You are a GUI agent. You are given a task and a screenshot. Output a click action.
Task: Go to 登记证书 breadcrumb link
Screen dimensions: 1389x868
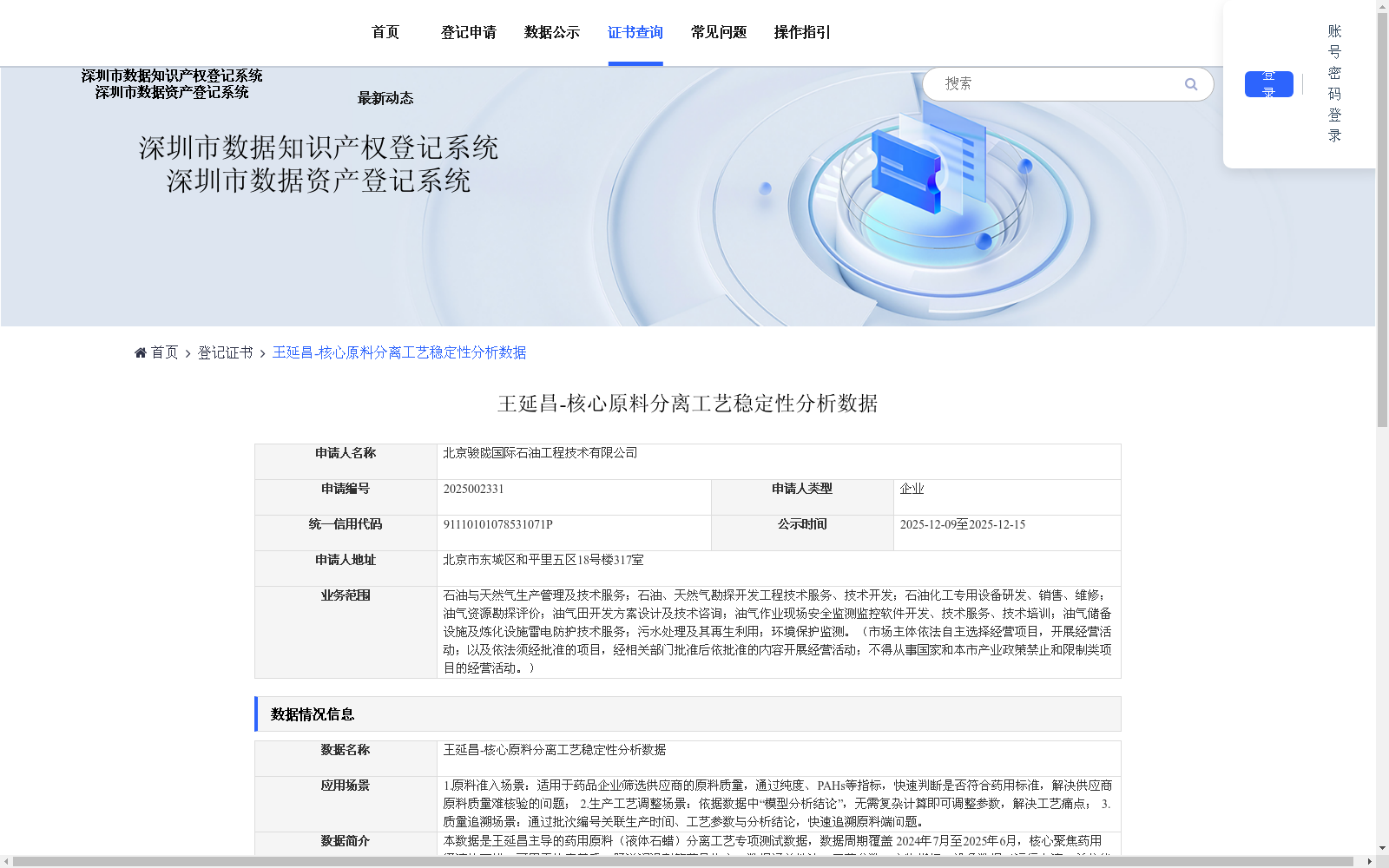click(226, 352)
